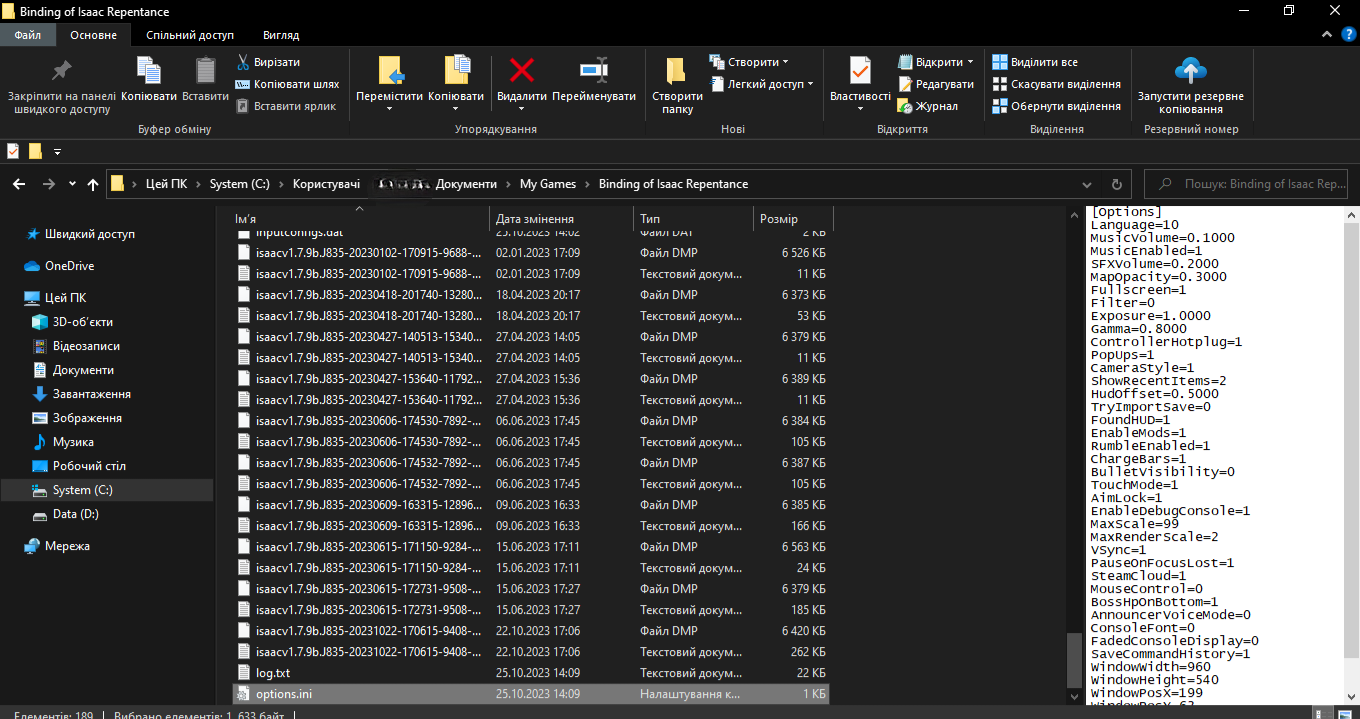Switch to the Спільний доступ tab
Image resolution: width=1360 pixels, height=719 pixels.
click(x=190, y=35)
